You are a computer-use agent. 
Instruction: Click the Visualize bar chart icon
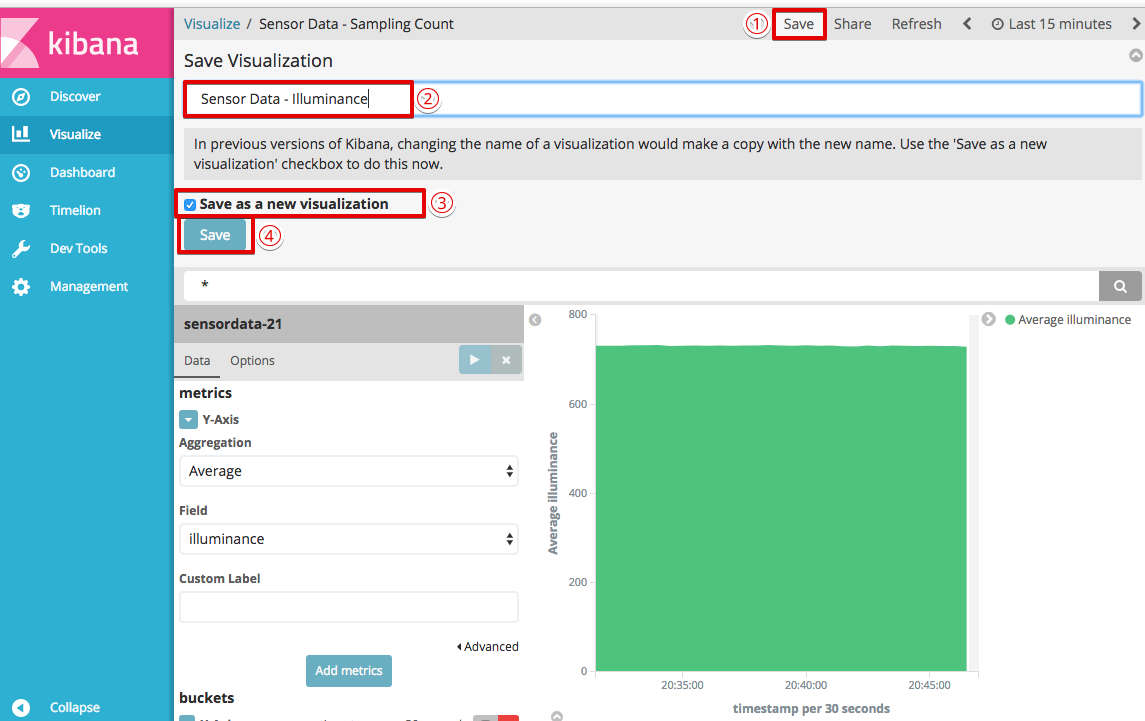pos(21,134)
